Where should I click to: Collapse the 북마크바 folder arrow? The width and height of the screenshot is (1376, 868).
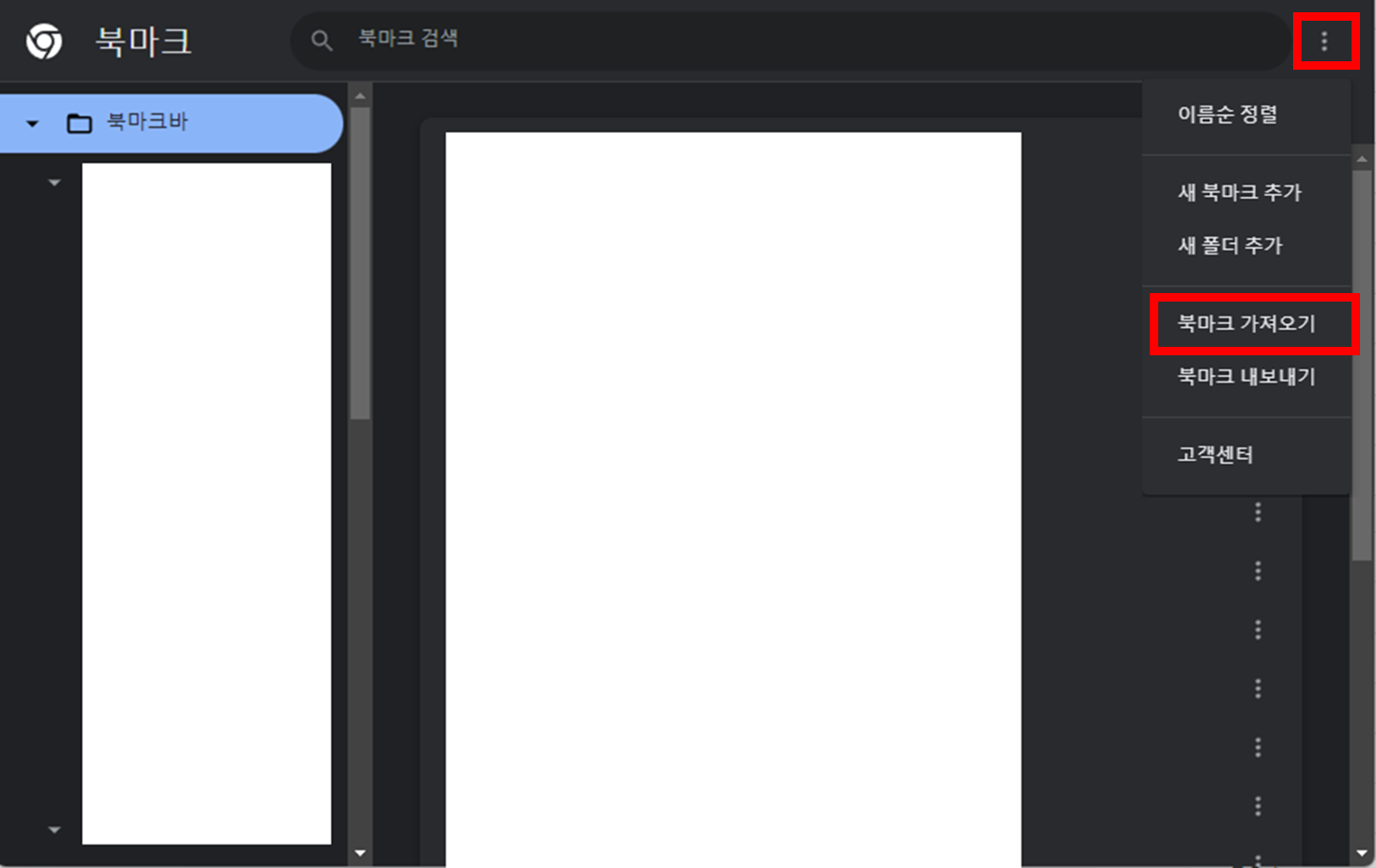[32, 123]
